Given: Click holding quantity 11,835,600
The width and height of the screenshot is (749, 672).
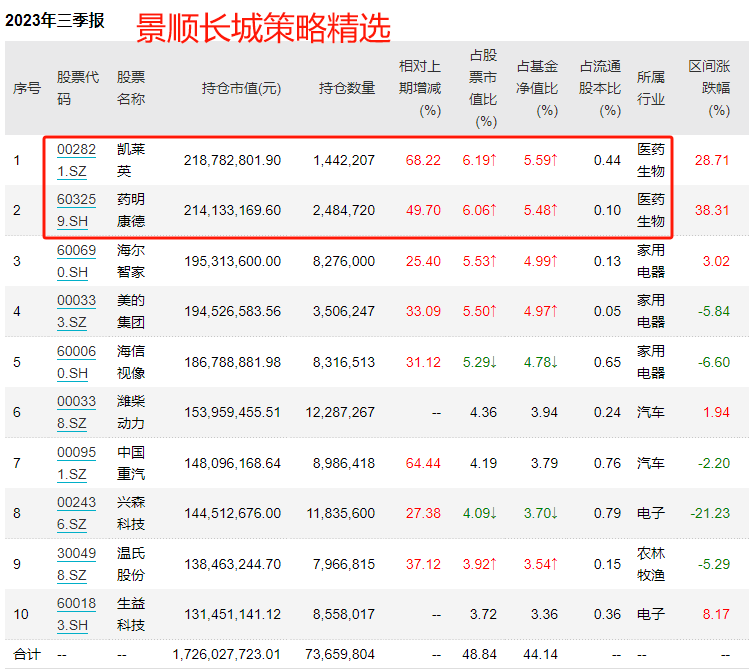Looking at the screenshot, I should click(x=340, y=513).
